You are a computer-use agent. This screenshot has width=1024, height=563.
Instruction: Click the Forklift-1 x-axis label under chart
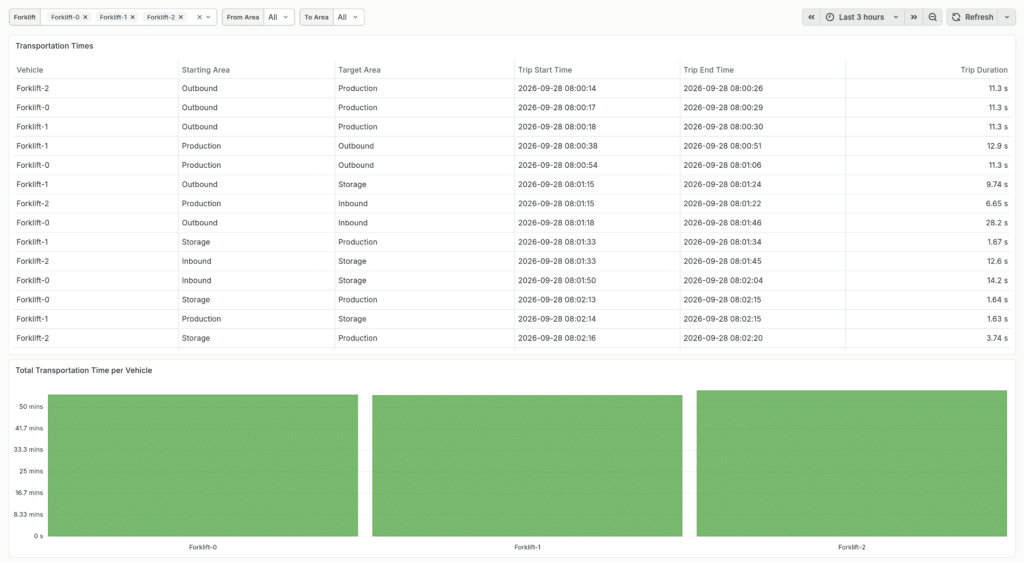point(527,547)
